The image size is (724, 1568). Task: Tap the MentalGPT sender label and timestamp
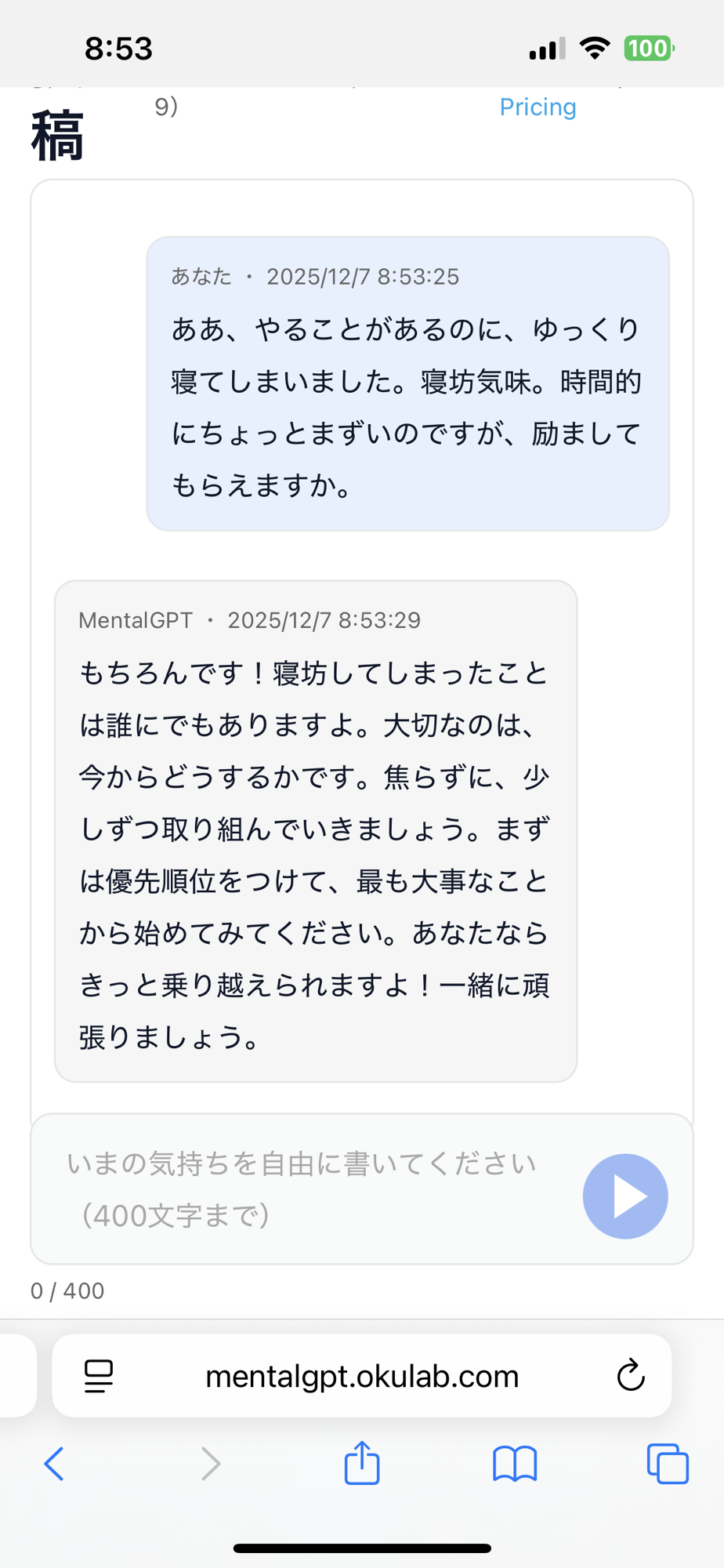click(x=249, y=620)
